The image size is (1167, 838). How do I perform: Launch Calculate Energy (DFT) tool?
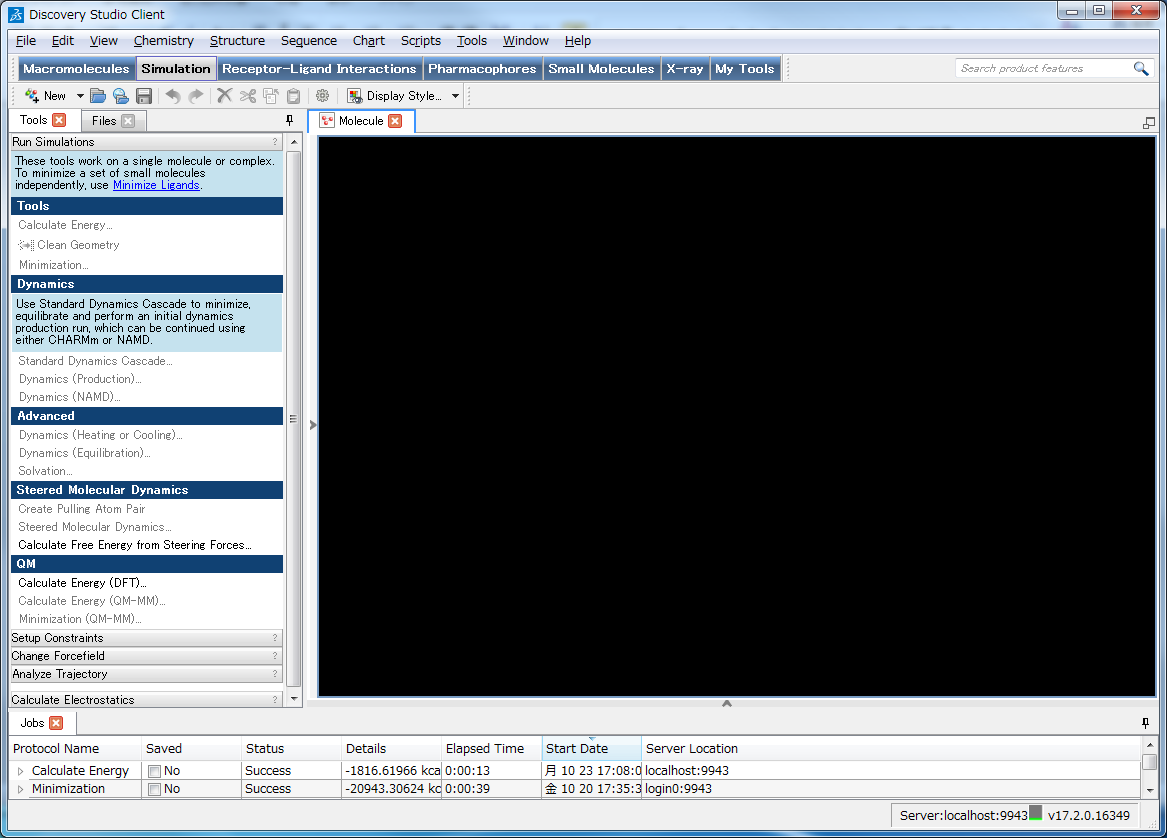point(82,583)
